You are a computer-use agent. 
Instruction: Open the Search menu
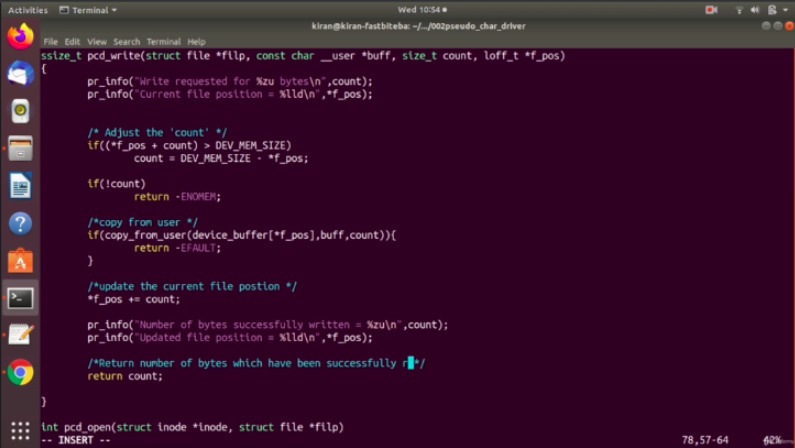tap(126, 42)
